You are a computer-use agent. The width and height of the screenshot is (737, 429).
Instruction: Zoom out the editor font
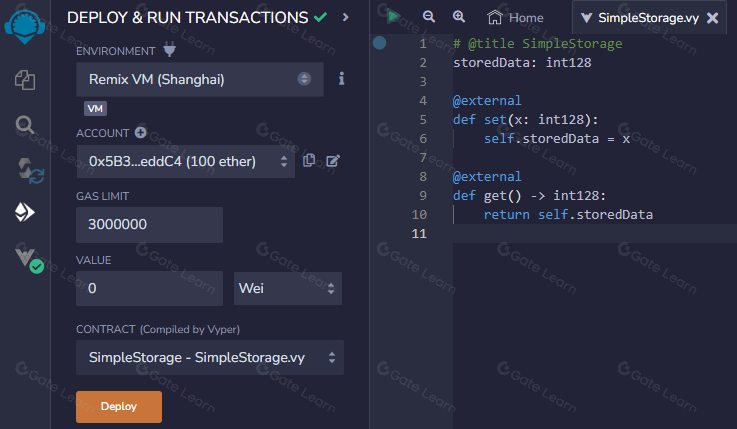click(429, 17)
